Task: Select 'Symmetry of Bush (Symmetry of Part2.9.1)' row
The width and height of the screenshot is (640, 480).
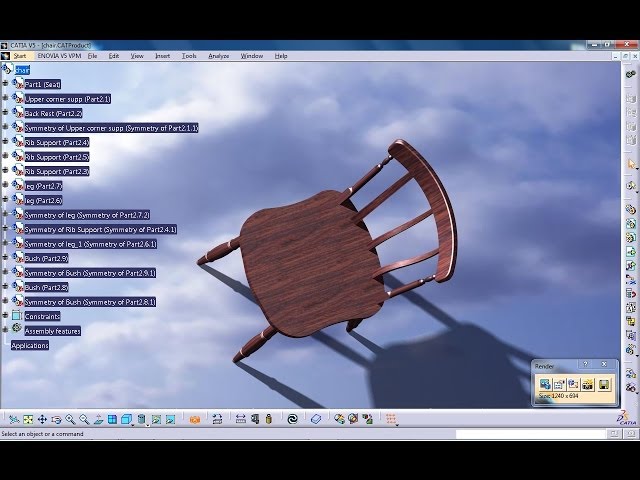Action: click(x=90, y=273)
